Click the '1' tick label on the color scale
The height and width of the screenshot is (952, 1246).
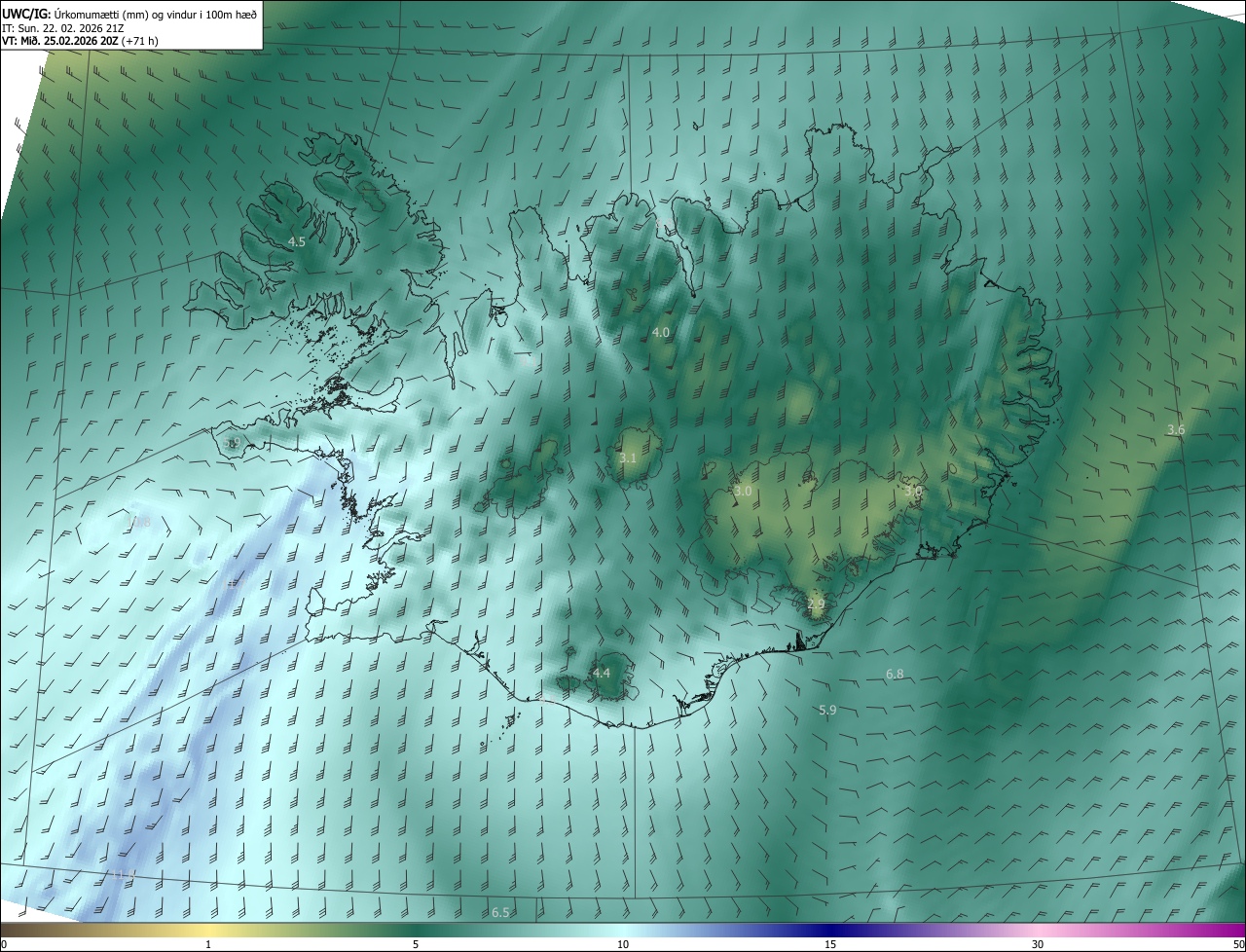tap(208, 944)
